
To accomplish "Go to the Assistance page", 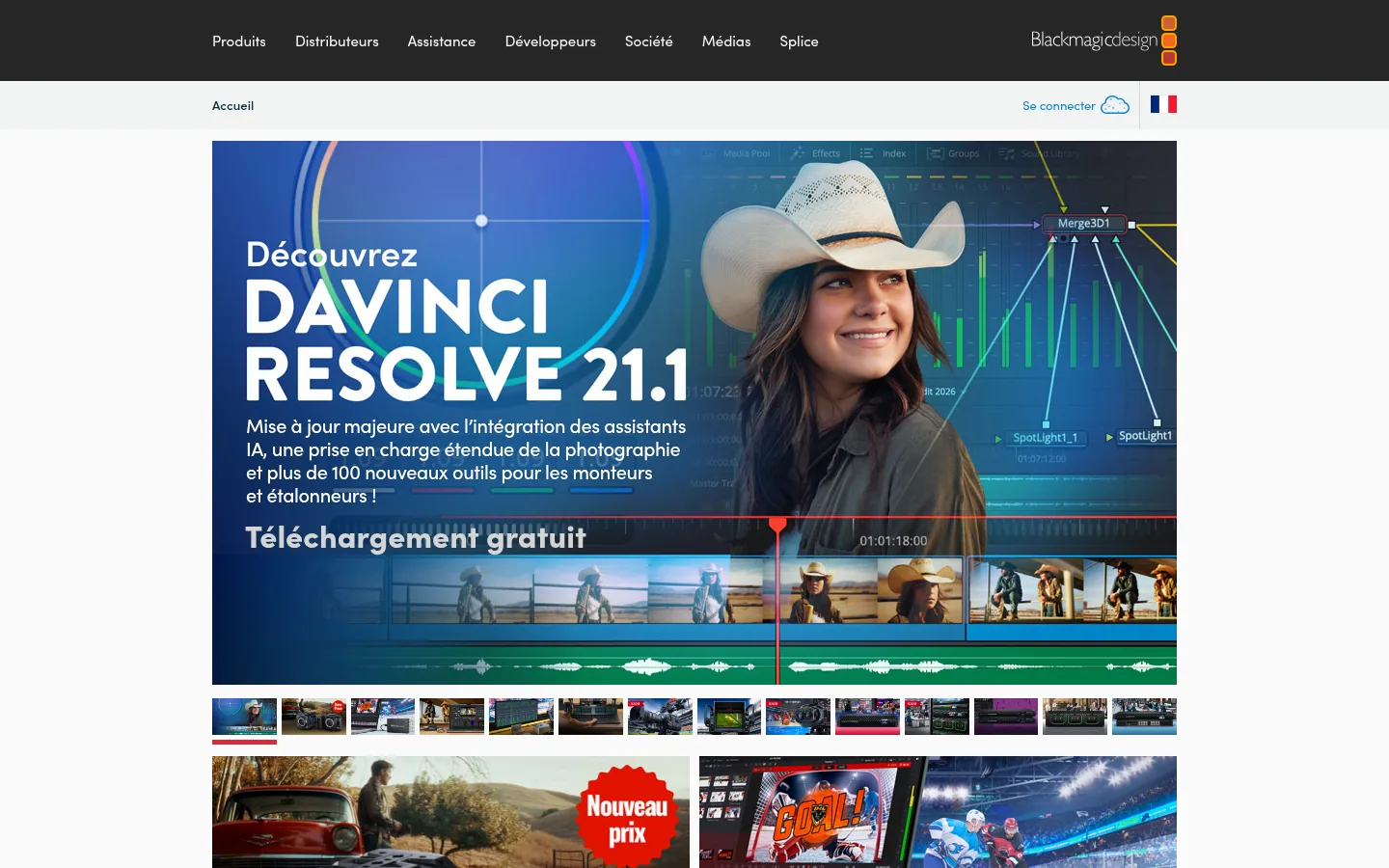I will pyautogui.click(x=442, y=41).
